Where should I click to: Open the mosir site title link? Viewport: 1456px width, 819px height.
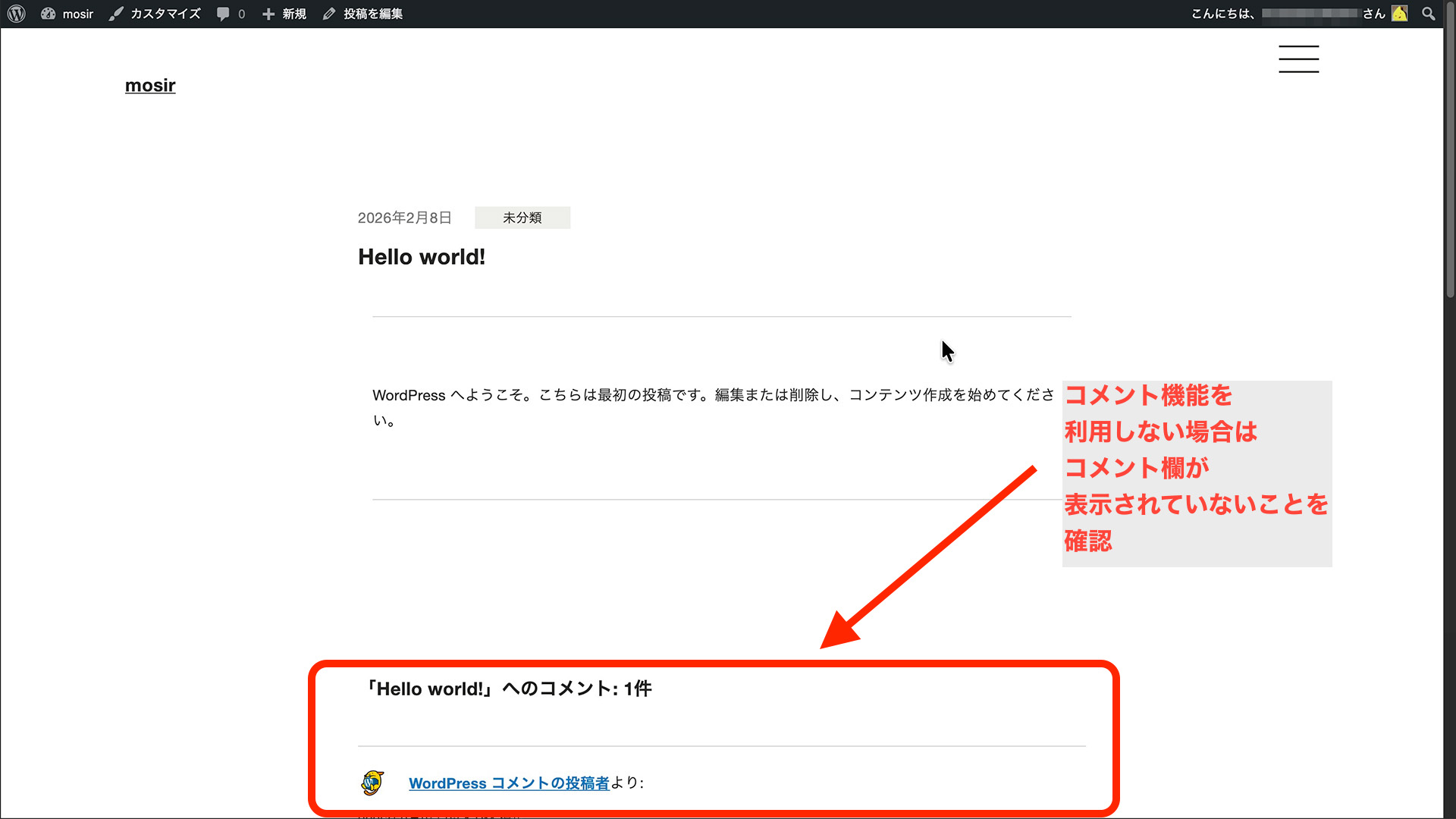click(149, 85)
